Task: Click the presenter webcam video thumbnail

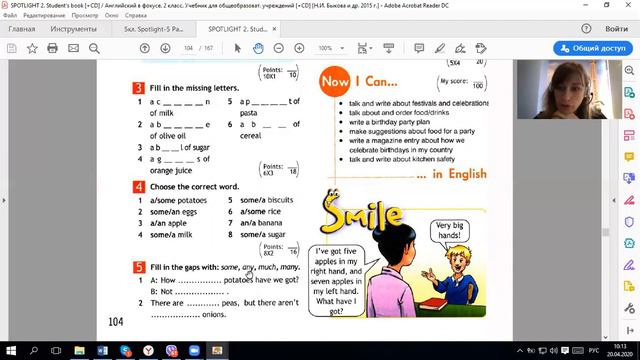Action: (x=569, y=89)
